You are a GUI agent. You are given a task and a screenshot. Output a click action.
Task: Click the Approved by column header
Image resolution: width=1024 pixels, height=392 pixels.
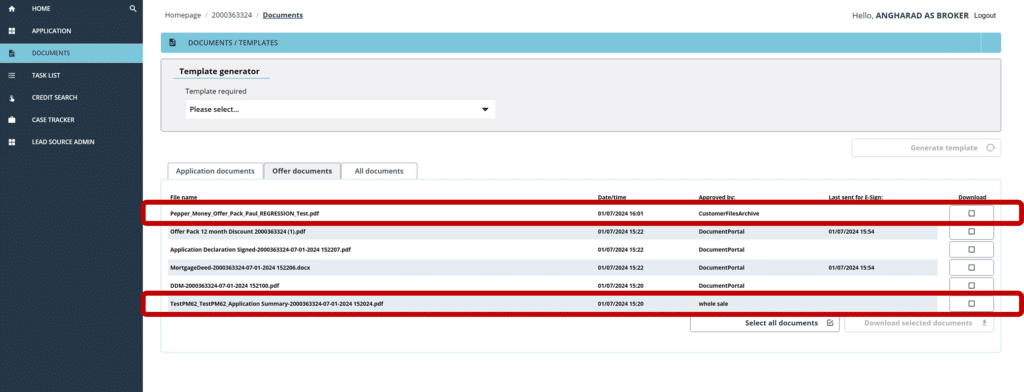717,197
